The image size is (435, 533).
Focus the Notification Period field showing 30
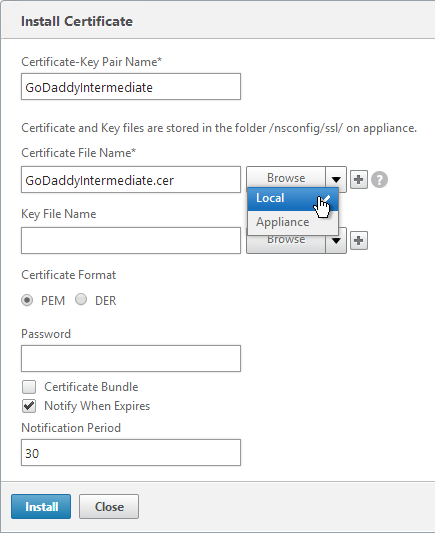[x=131, y=453]
